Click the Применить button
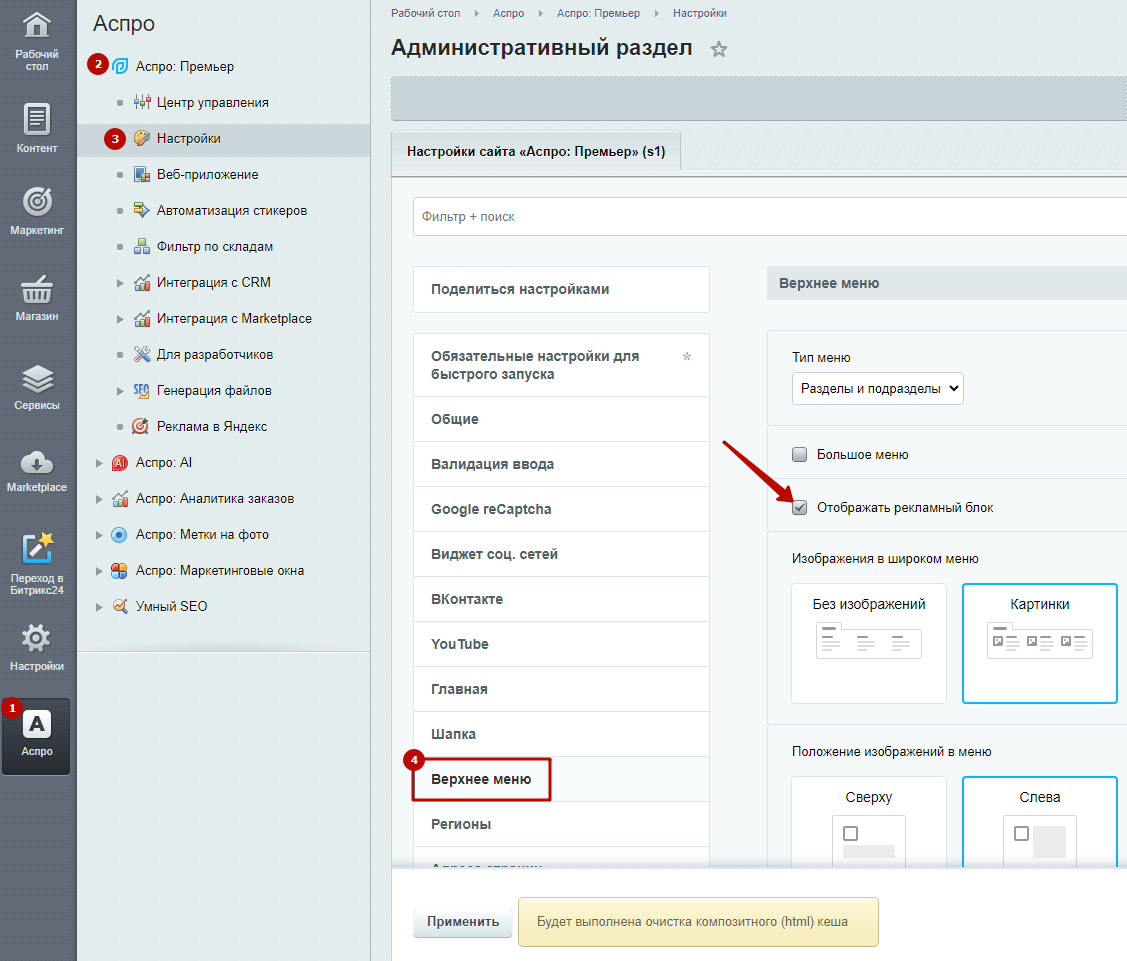The image size is (1127, 961). coord(463,921)
